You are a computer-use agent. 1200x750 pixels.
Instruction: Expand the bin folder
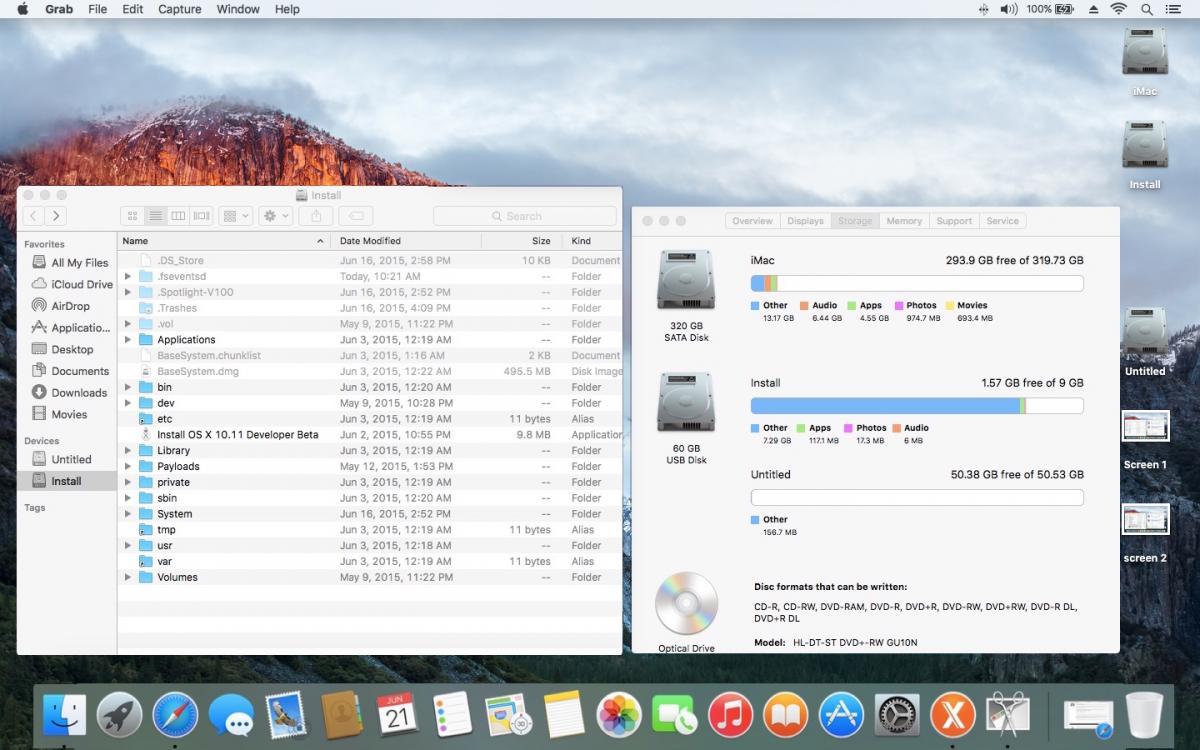(x=128, y=387)
